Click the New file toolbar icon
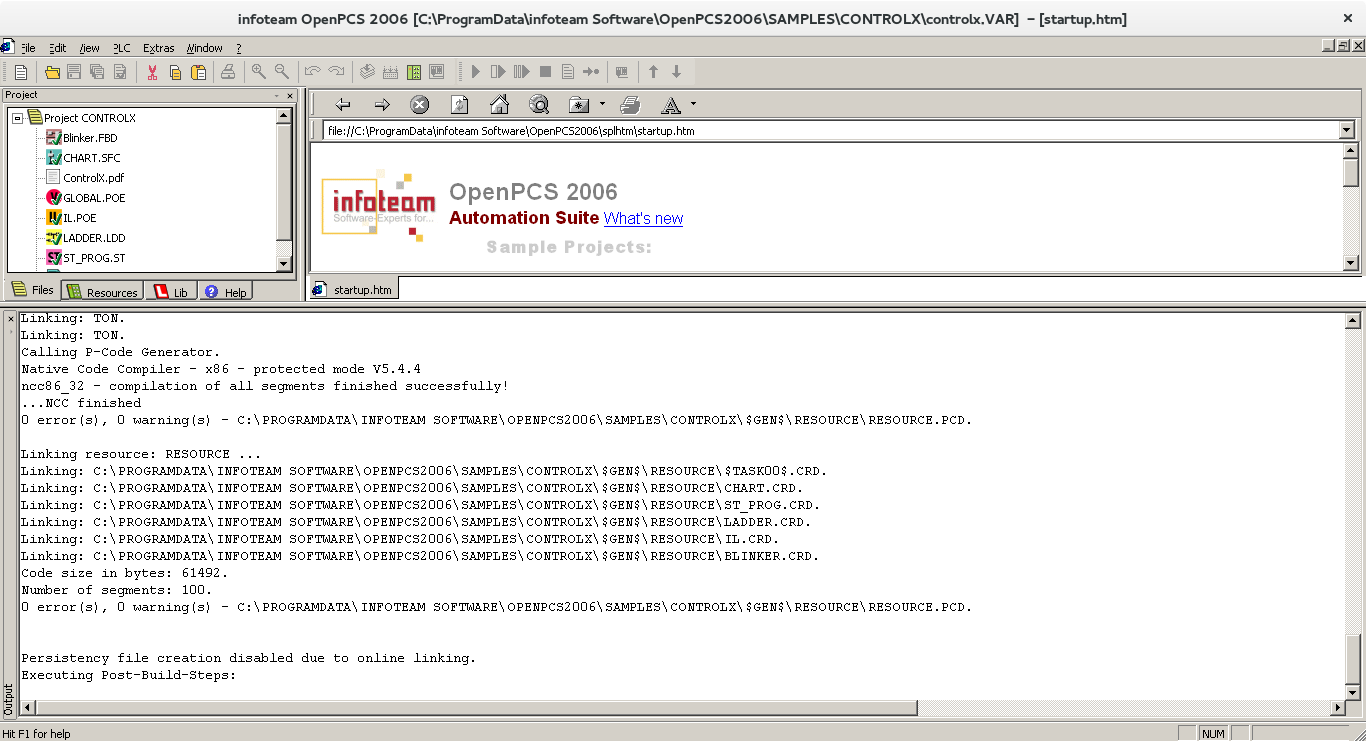The width and height of the screenshot is (1366, 741). [x=21, y=72]
